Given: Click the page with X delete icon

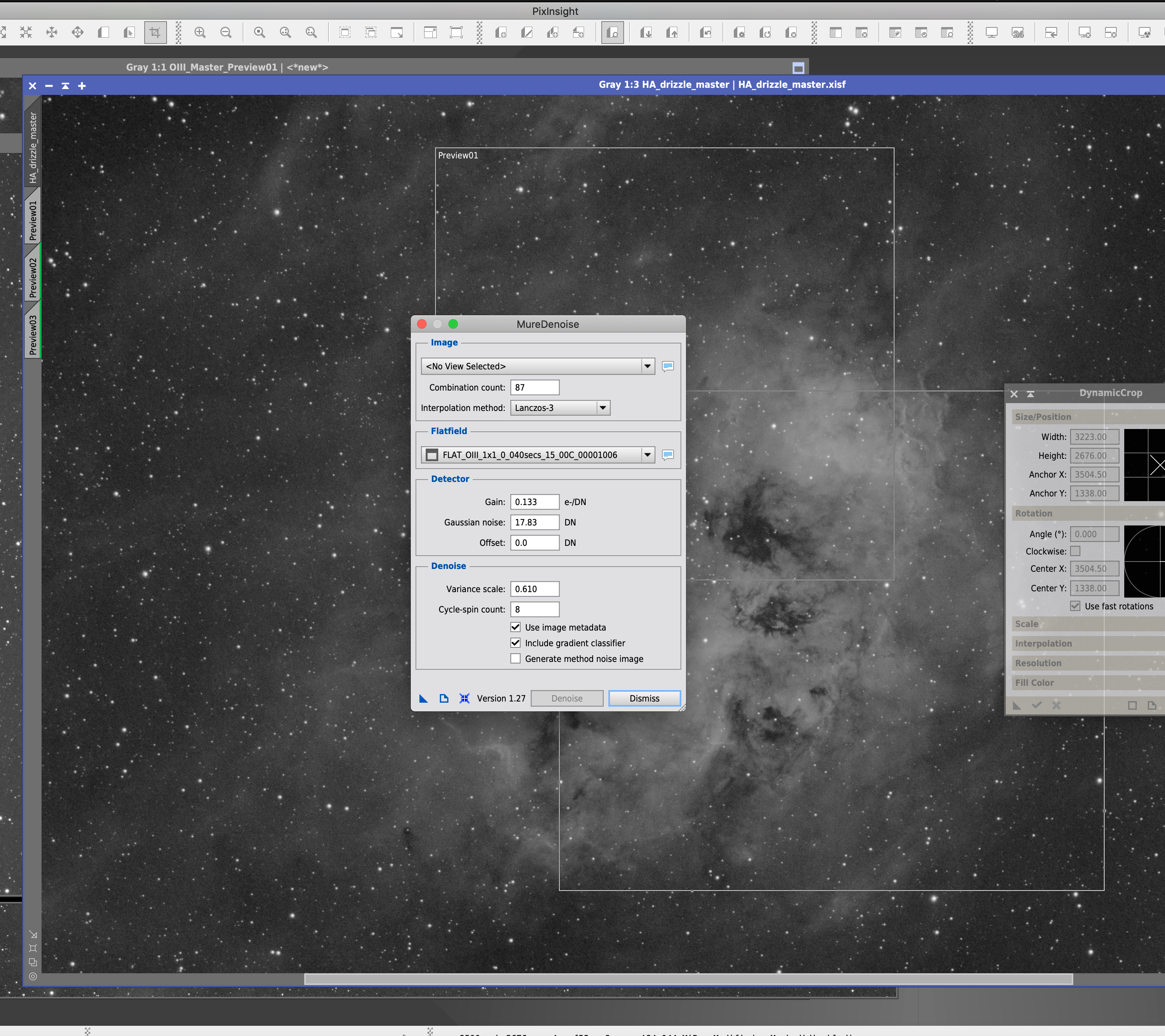Looking at the screenshot, I should click(x=791, y=33).
